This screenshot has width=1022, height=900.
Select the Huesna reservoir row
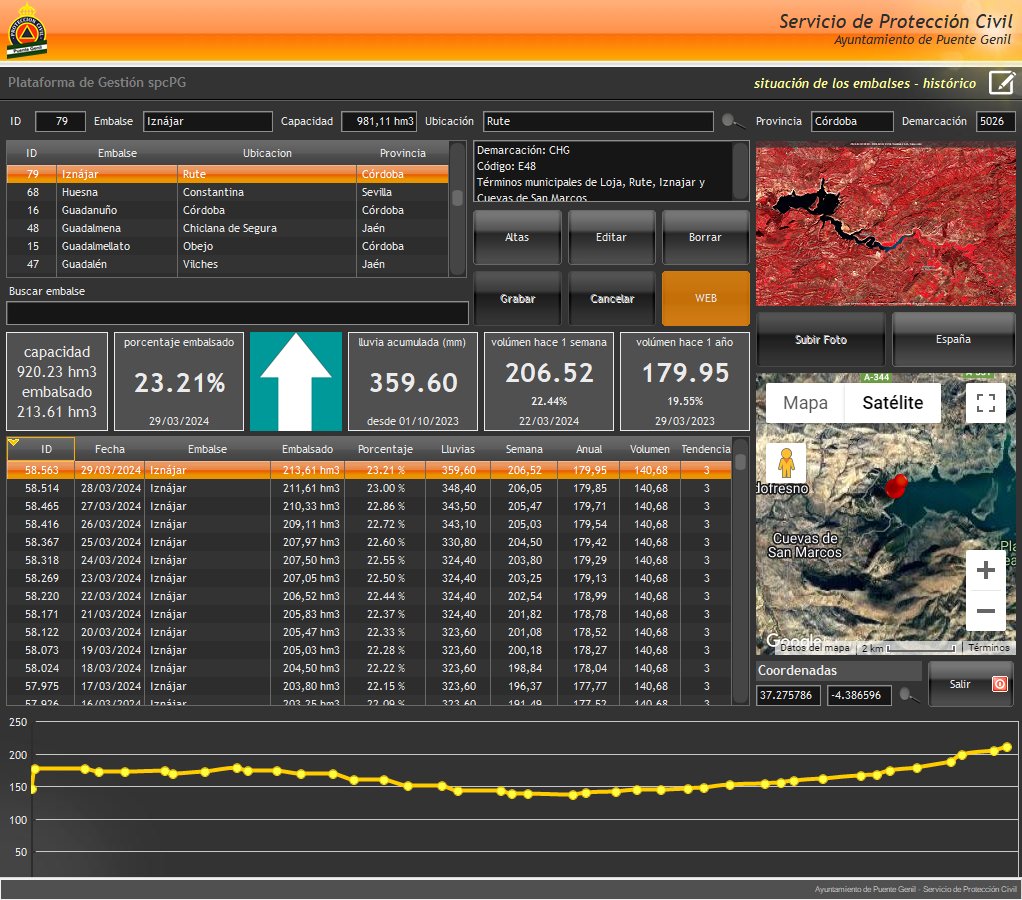227,192
